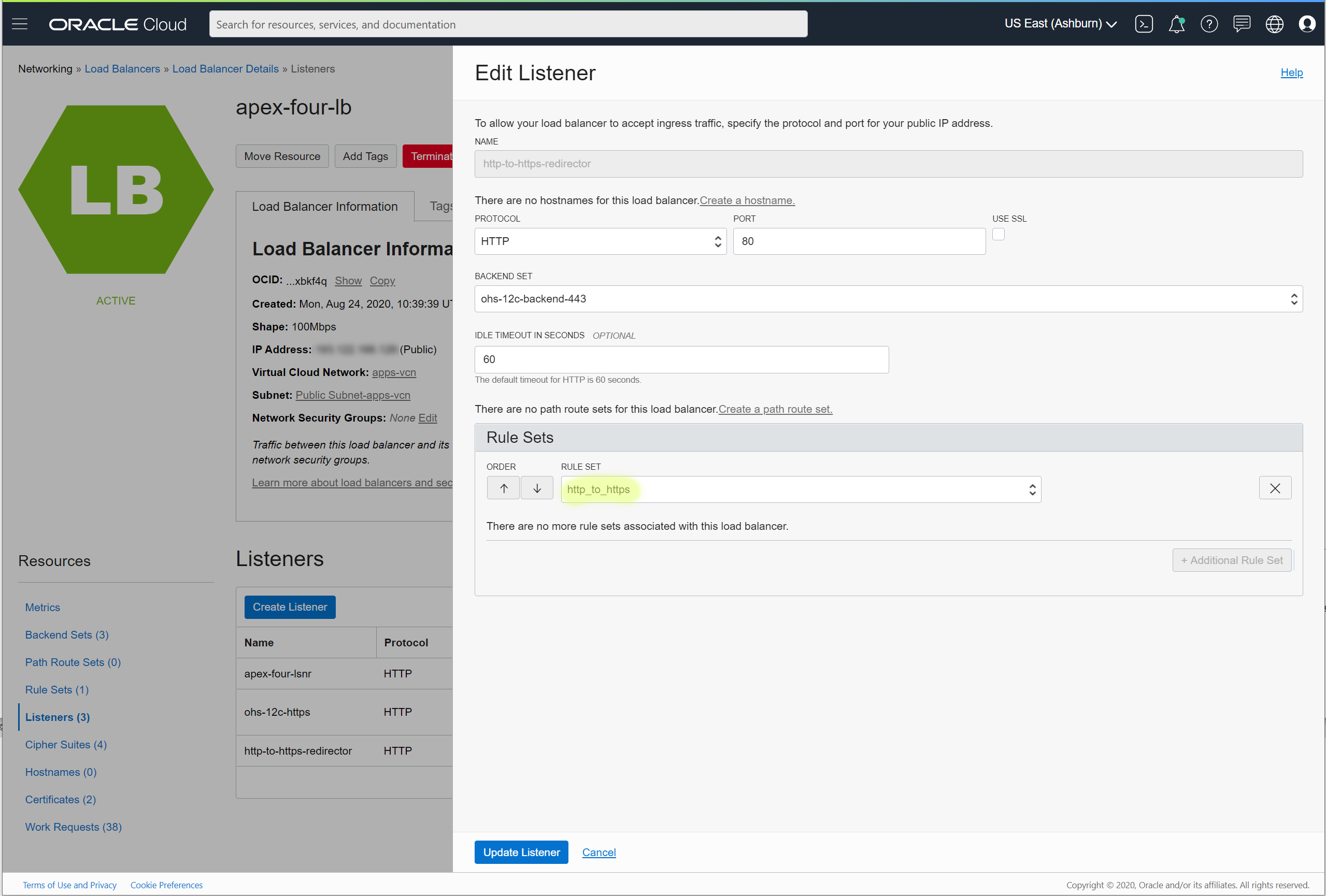Move the rule set down with the arrow

[x=536, y=488]
